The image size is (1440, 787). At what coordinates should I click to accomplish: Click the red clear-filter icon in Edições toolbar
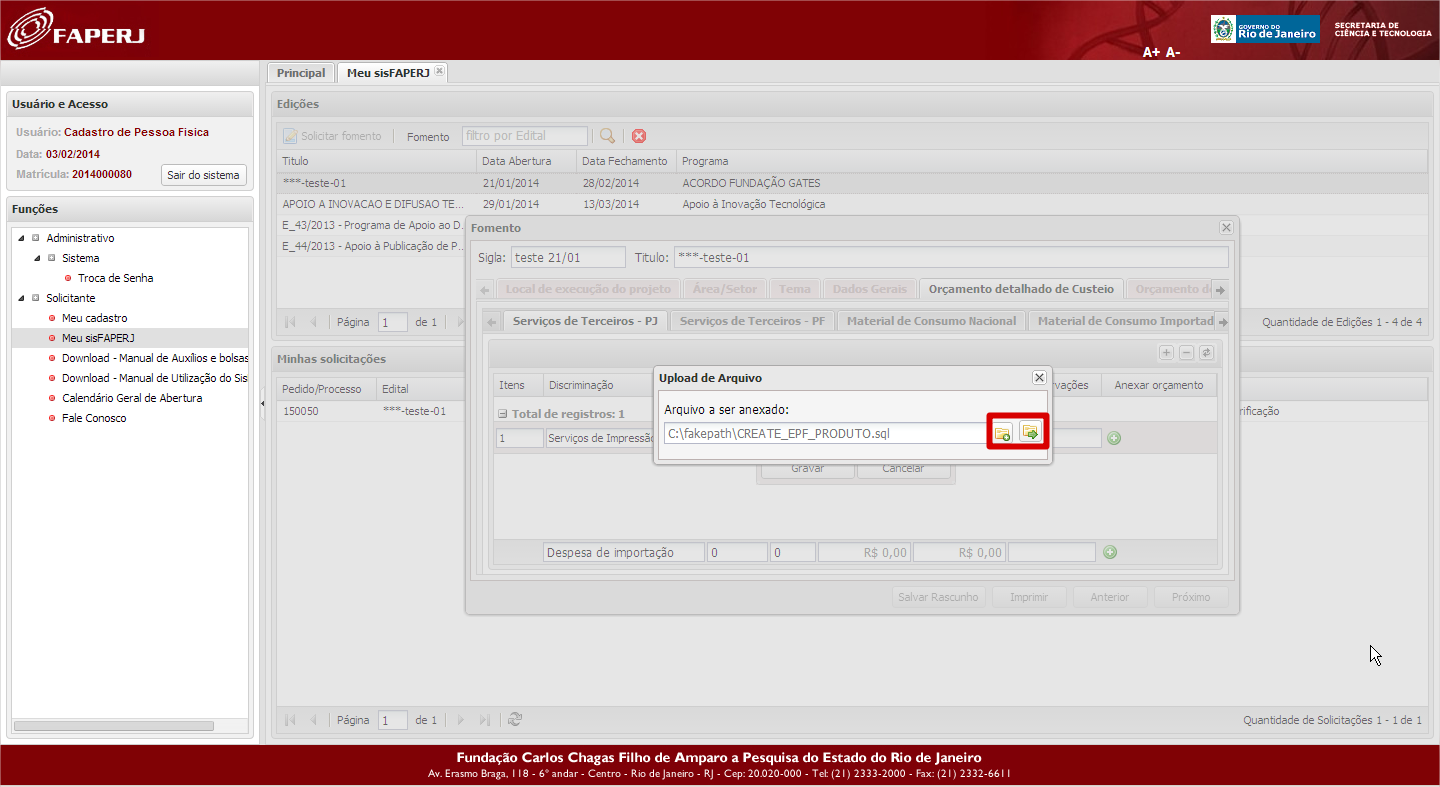[x=639, y=136]
